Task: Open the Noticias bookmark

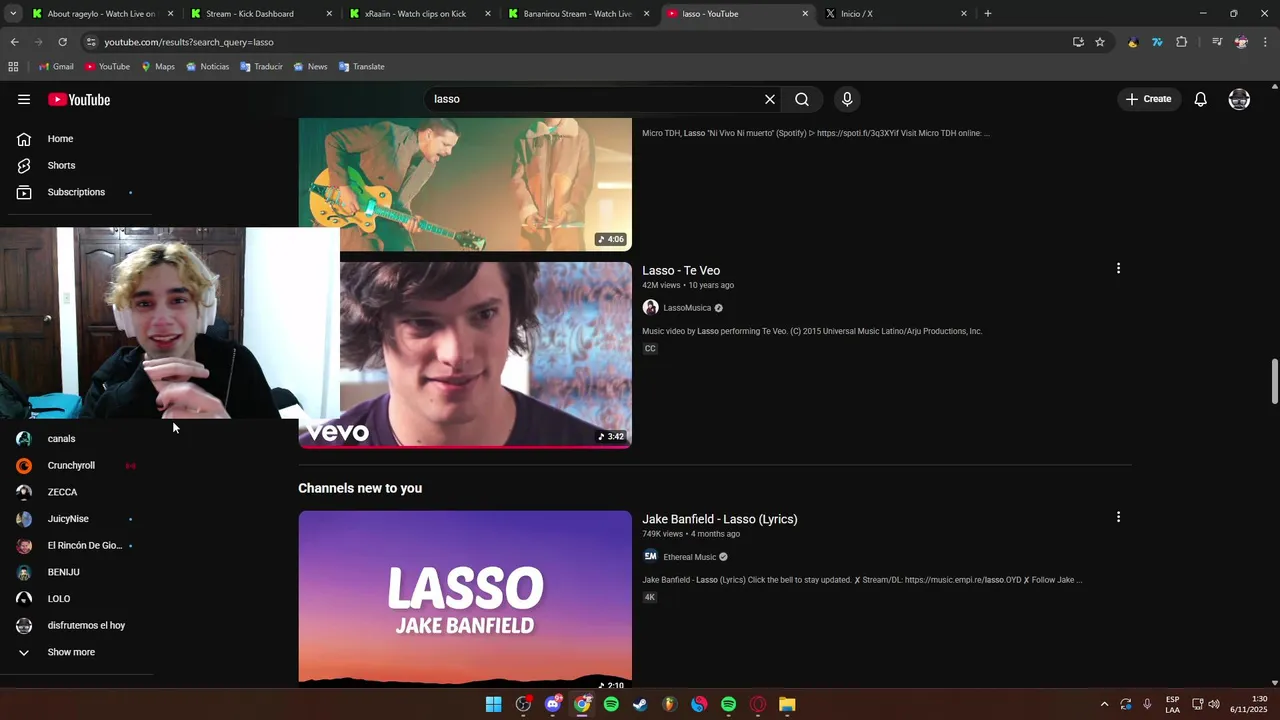Action: click(207, 67)
